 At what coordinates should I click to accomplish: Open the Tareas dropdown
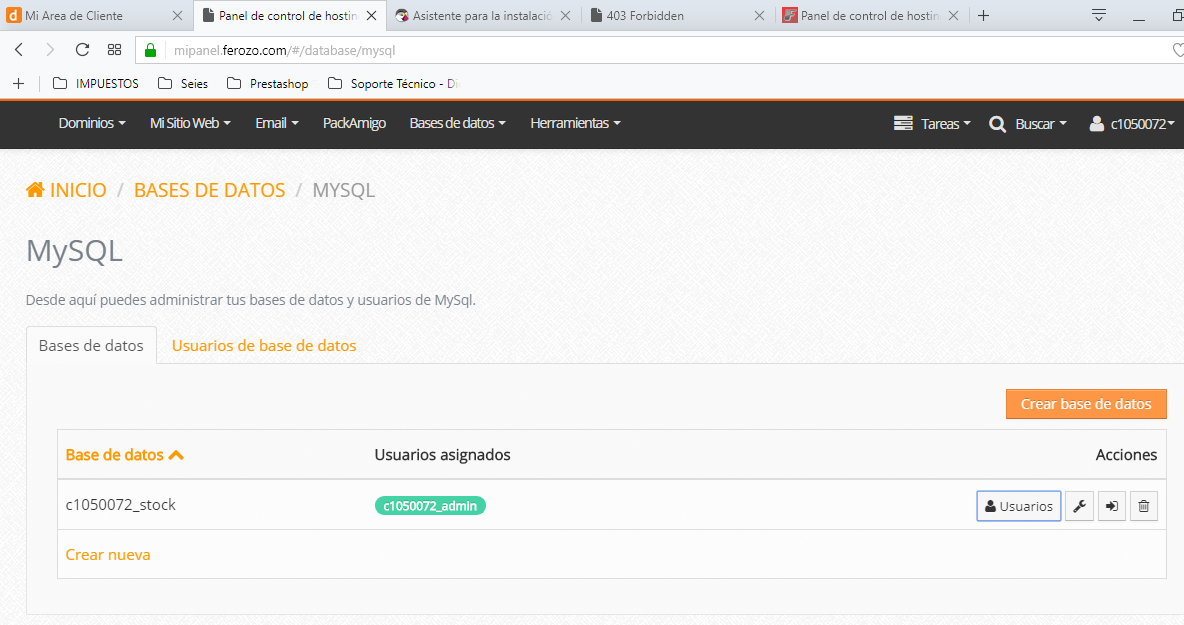(945, 124)
